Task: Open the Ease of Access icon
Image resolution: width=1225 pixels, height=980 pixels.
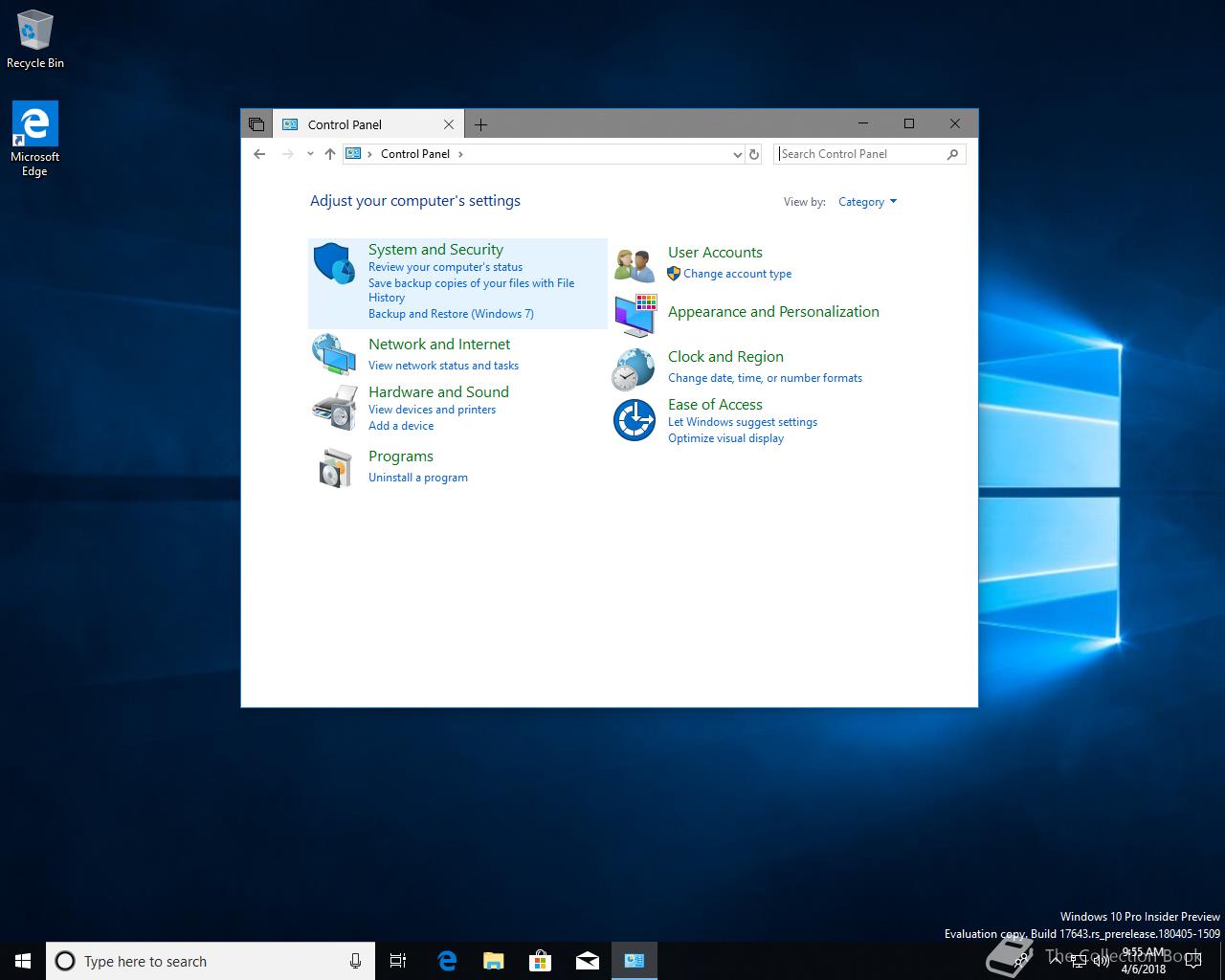Action: pos(634,420)
